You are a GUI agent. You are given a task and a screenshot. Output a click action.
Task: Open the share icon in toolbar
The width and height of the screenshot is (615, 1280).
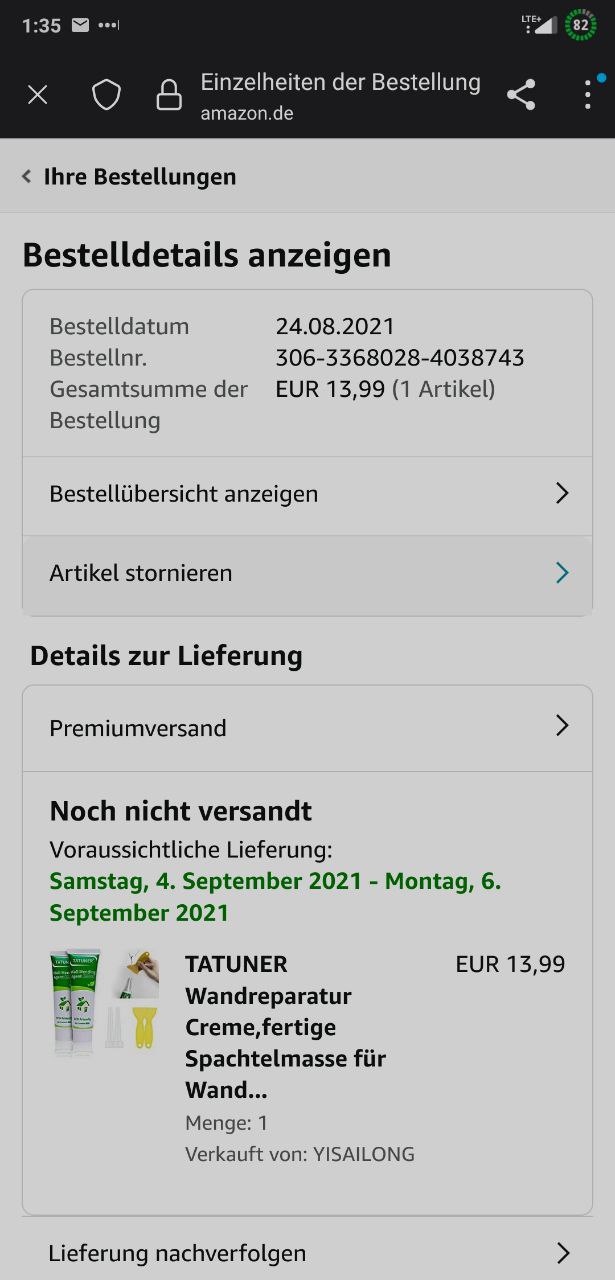pos(521,95)
